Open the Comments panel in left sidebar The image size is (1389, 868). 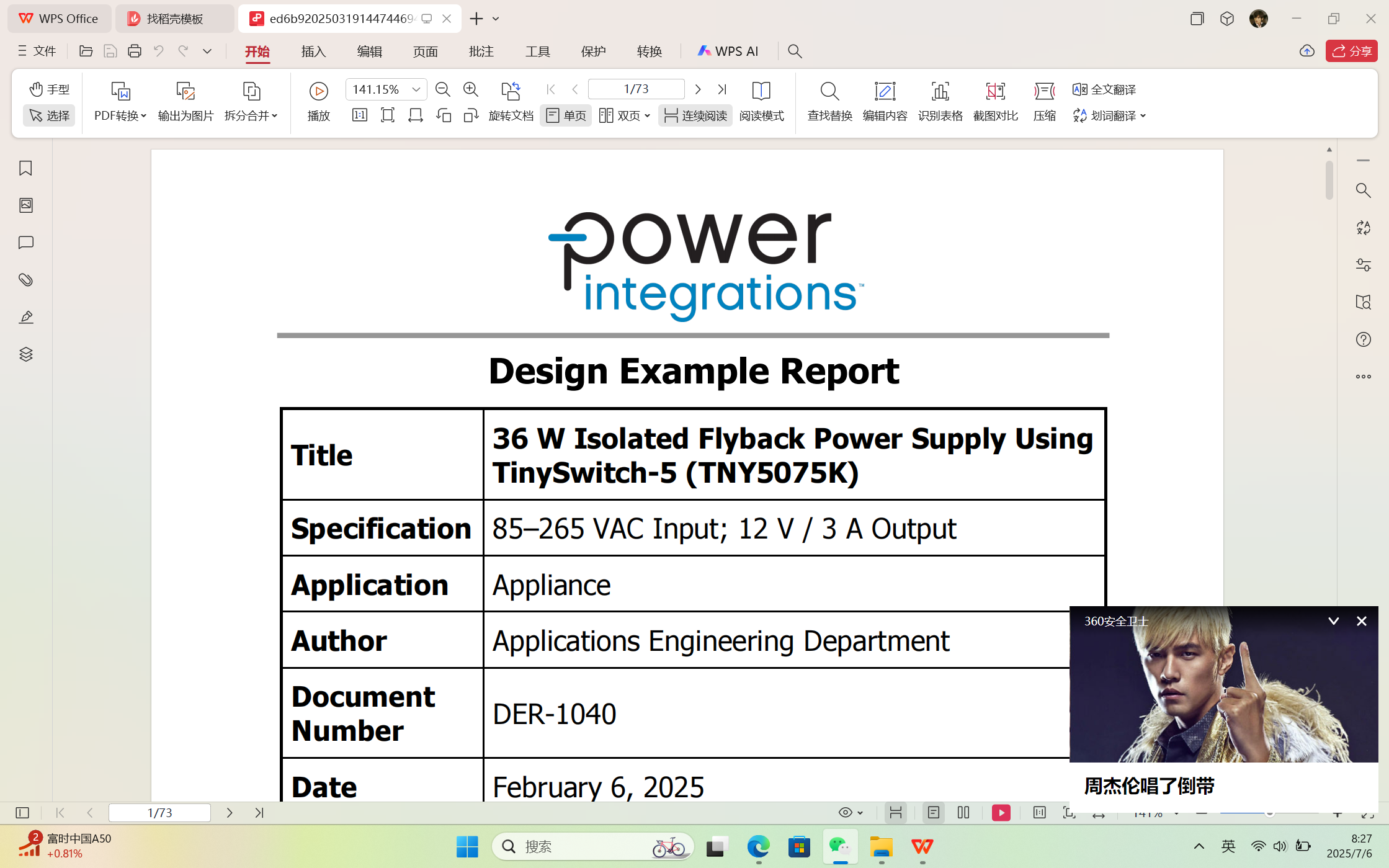pyautogui.click(x=25, y=243)
